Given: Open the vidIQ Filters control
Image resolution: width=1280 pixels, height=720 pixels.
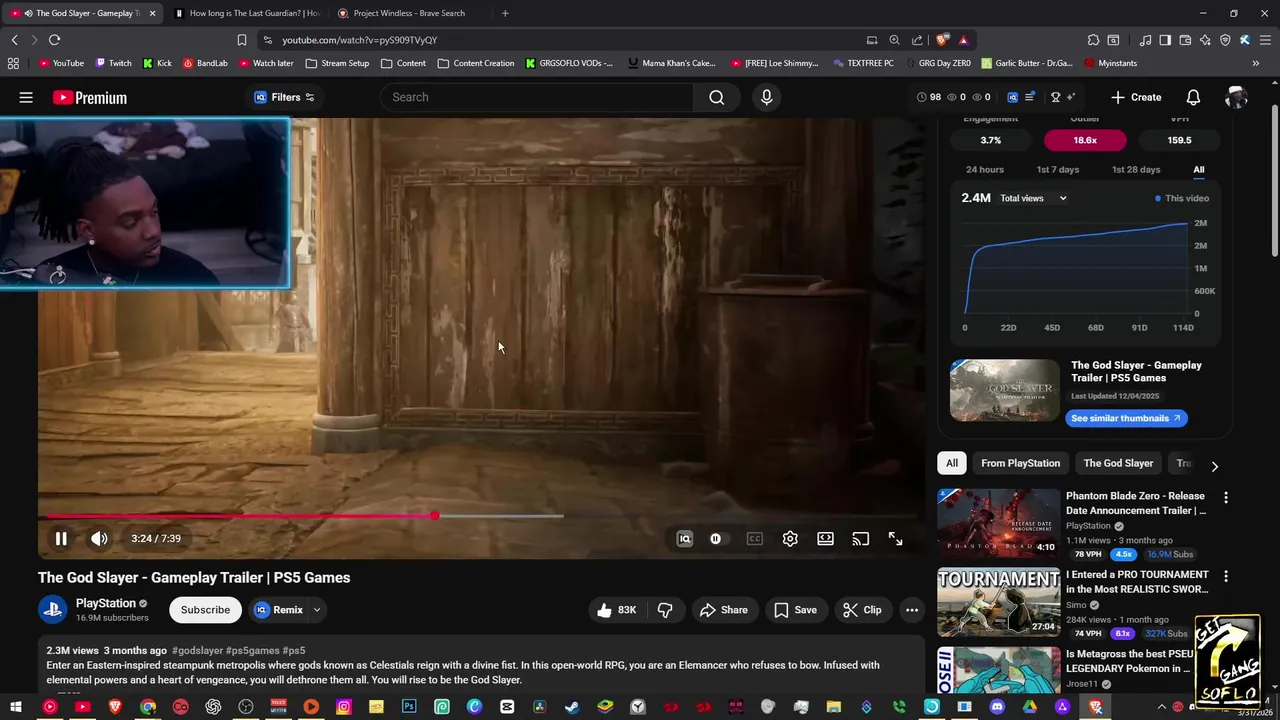Looking at the screenshot, I should (284, 97).
